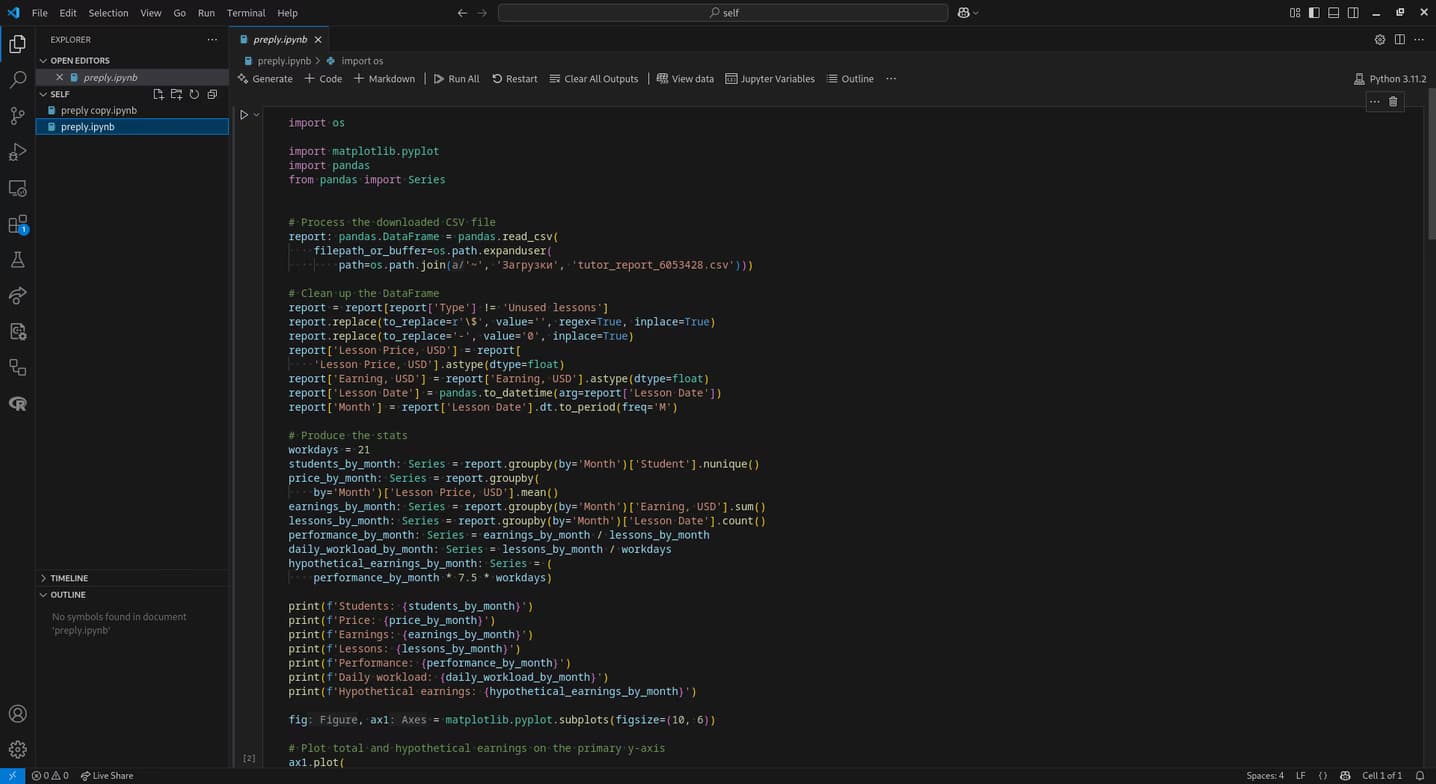Viewport: 1436px width, 784px height.
Task: Open the Extensions view
Action: pyautogui.click(x=17, y=223)
